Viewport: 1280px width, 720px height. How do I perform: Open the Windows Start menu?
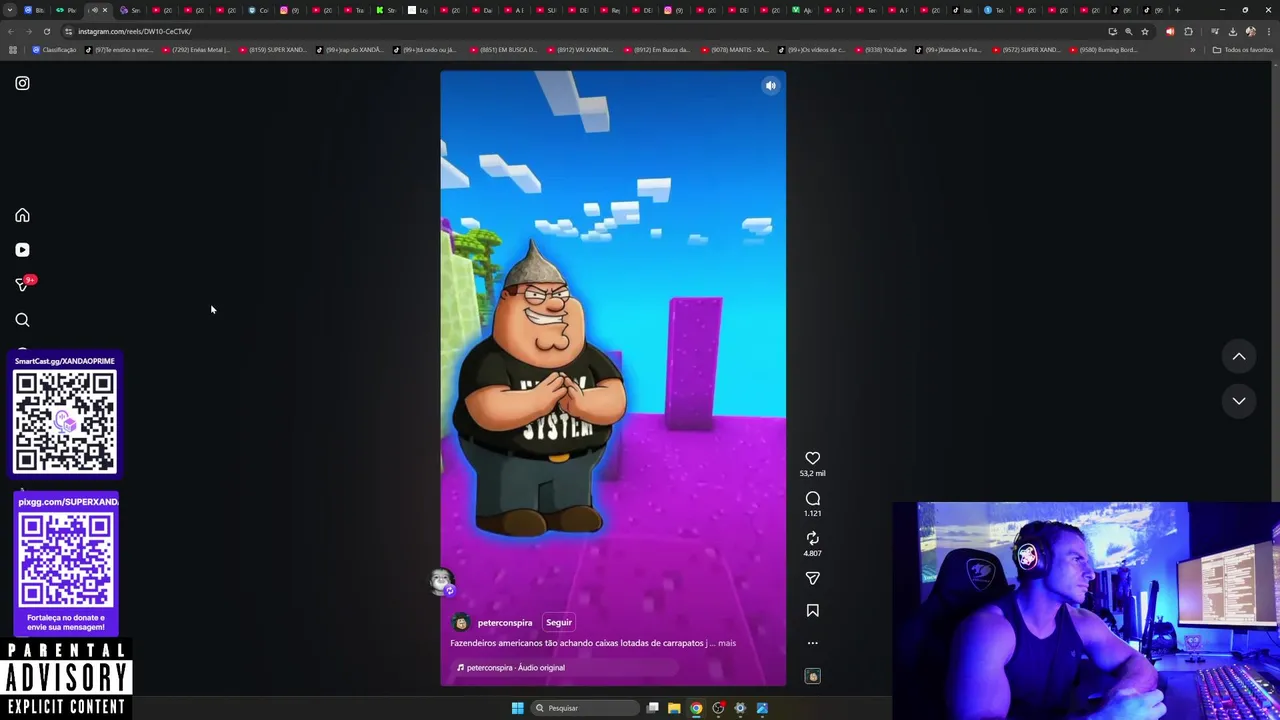517,708
